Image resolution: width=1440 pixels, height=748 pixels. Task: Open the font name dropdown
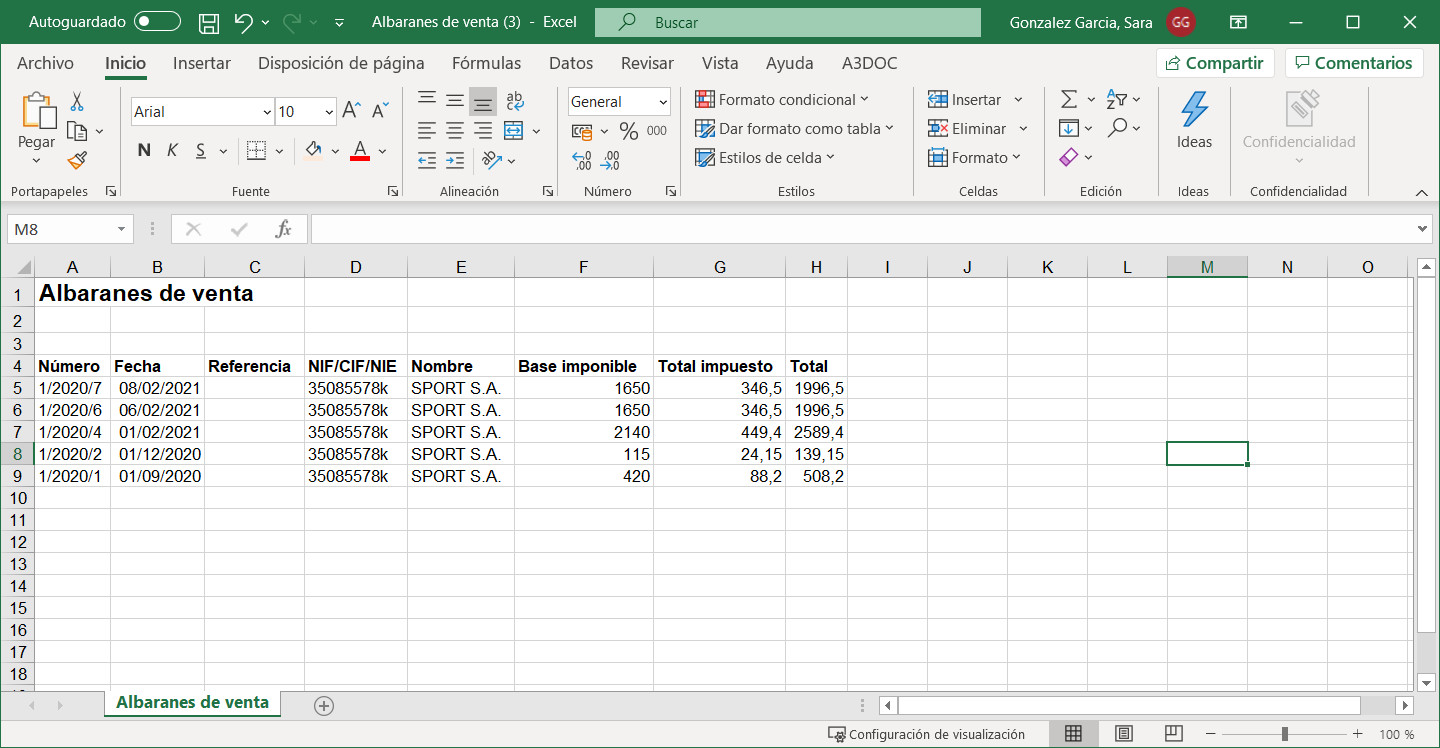[x=266, y=112]
